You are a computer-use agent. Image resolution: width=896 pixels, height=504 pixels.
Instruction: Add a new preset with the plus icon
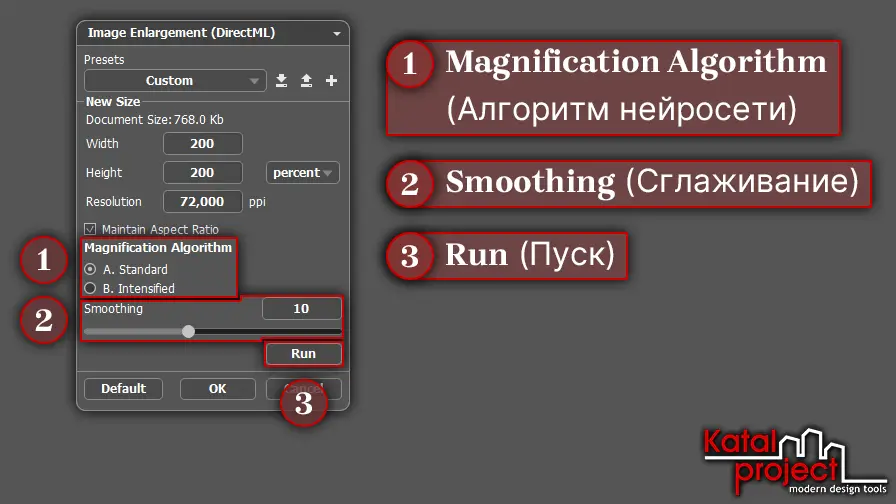click(332, 80)
